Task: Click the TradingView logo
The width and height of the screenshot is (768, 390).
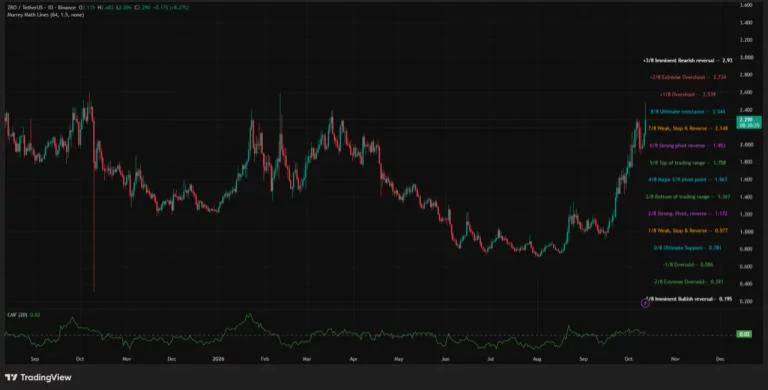Action: 38,377
